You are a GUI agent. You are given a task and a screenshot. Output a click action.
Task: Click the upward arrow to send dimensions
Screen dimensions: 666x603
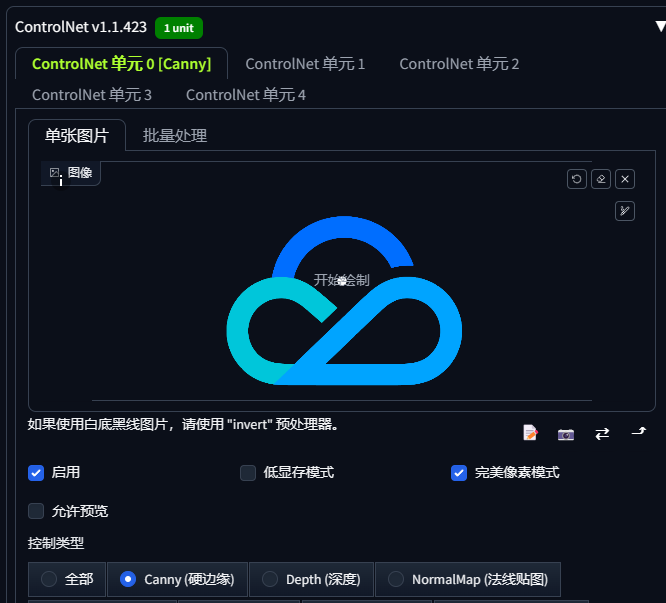click(x=639, y=432)
